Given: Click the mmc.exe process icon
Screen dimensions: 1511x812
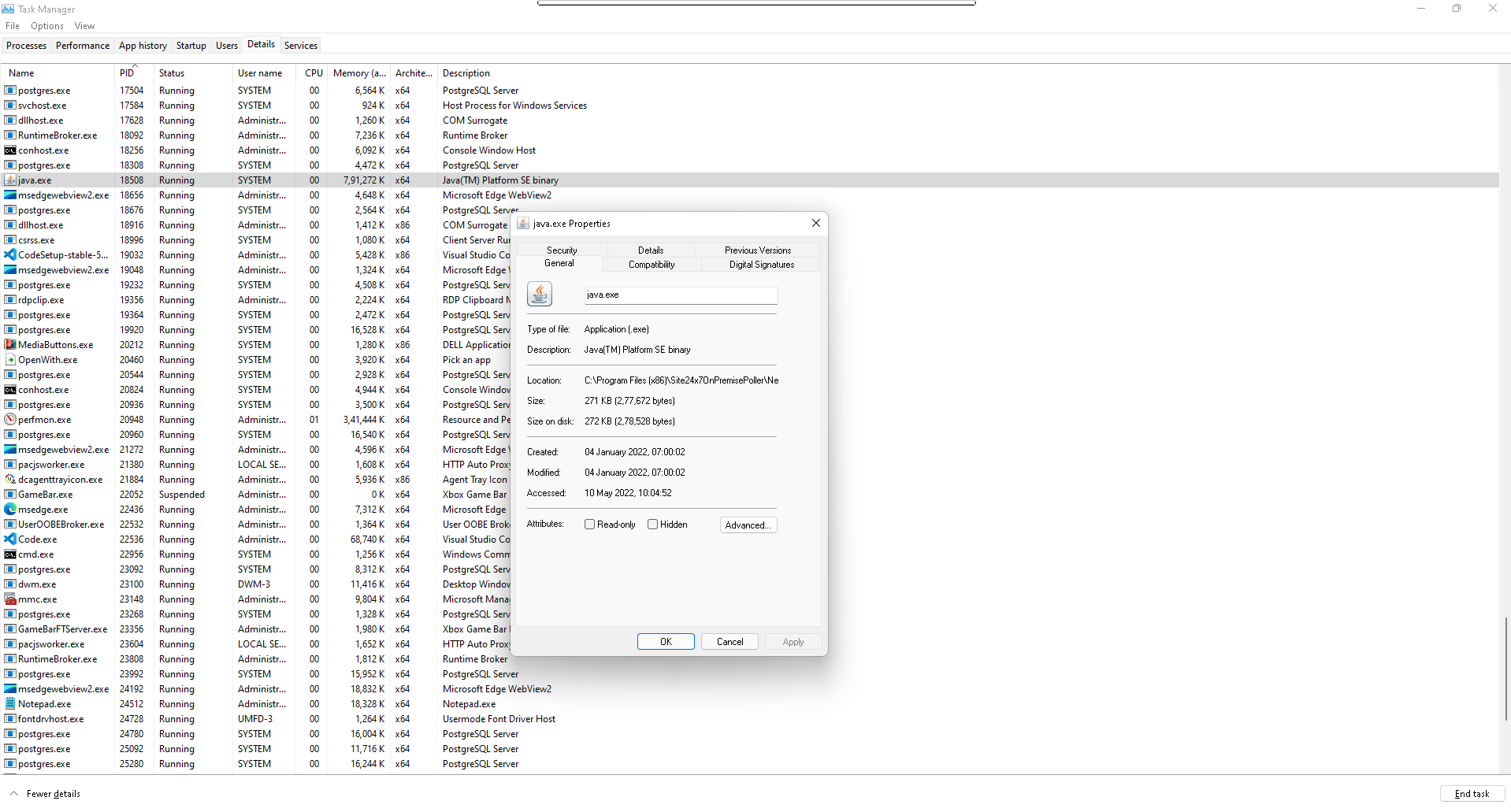Looking at the screenshot, I should point(10,599).
